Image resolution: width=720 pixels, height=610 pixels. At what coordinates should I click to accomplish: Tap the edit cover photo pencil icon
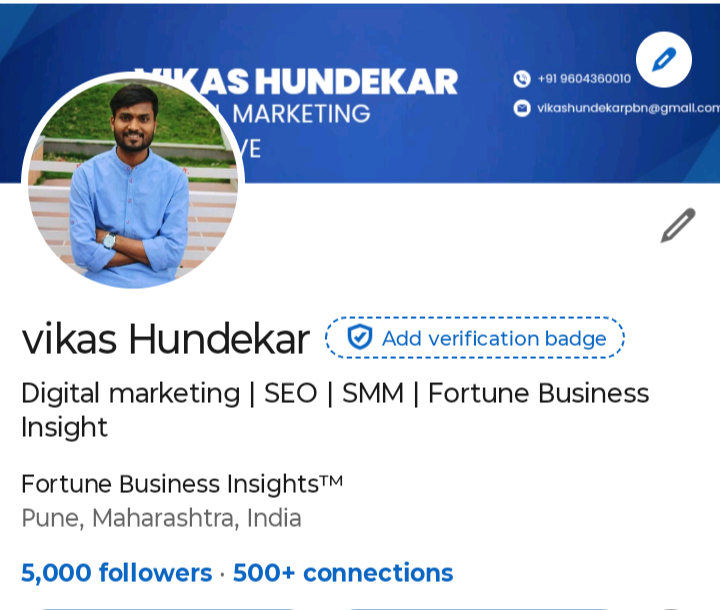point(663,60)
